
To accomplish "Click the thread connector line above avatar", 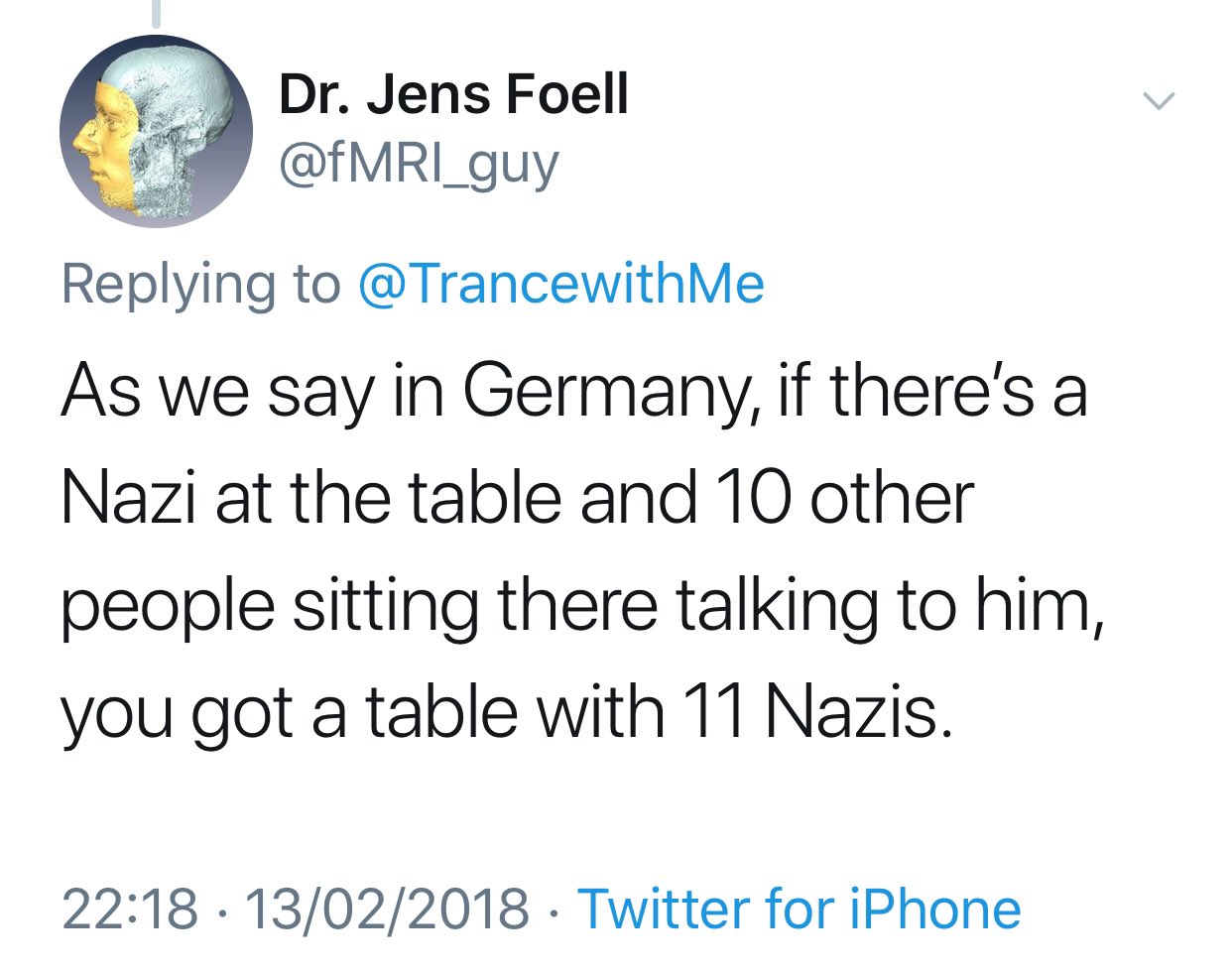I will (x=156, y=12).
